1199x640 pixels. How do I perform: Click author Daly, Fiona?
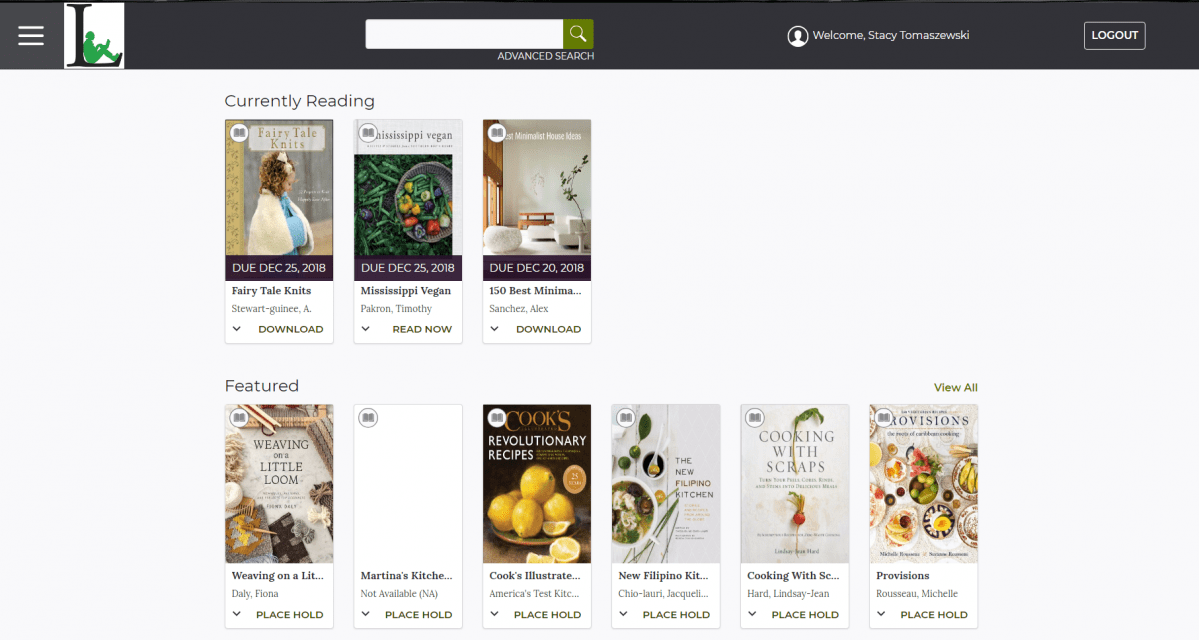(255, 594)
